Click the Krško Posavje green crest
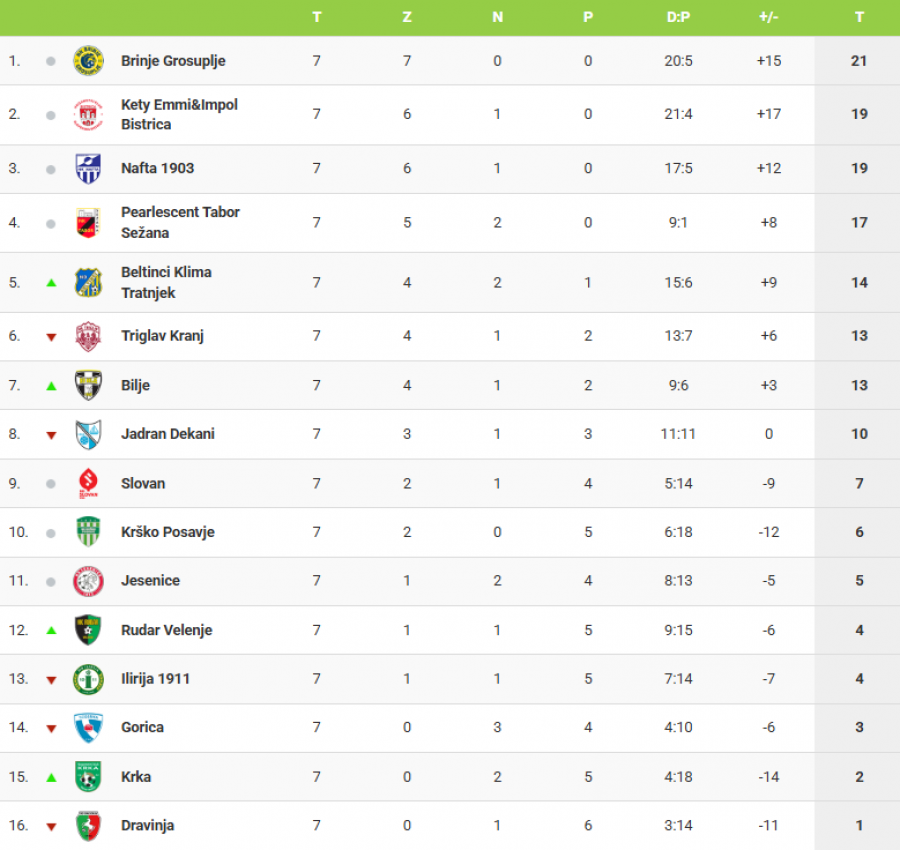The height and width of the screenshot is (850, 900). pyautogui.click(x=88, y=532)
